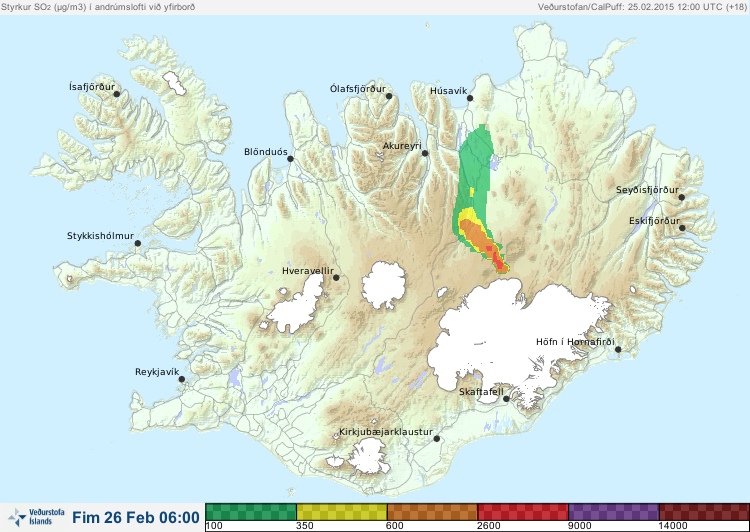Click the 'Stykkishólmur' label
The width and height of the screenshot is (750, 532).
point(100,236)
